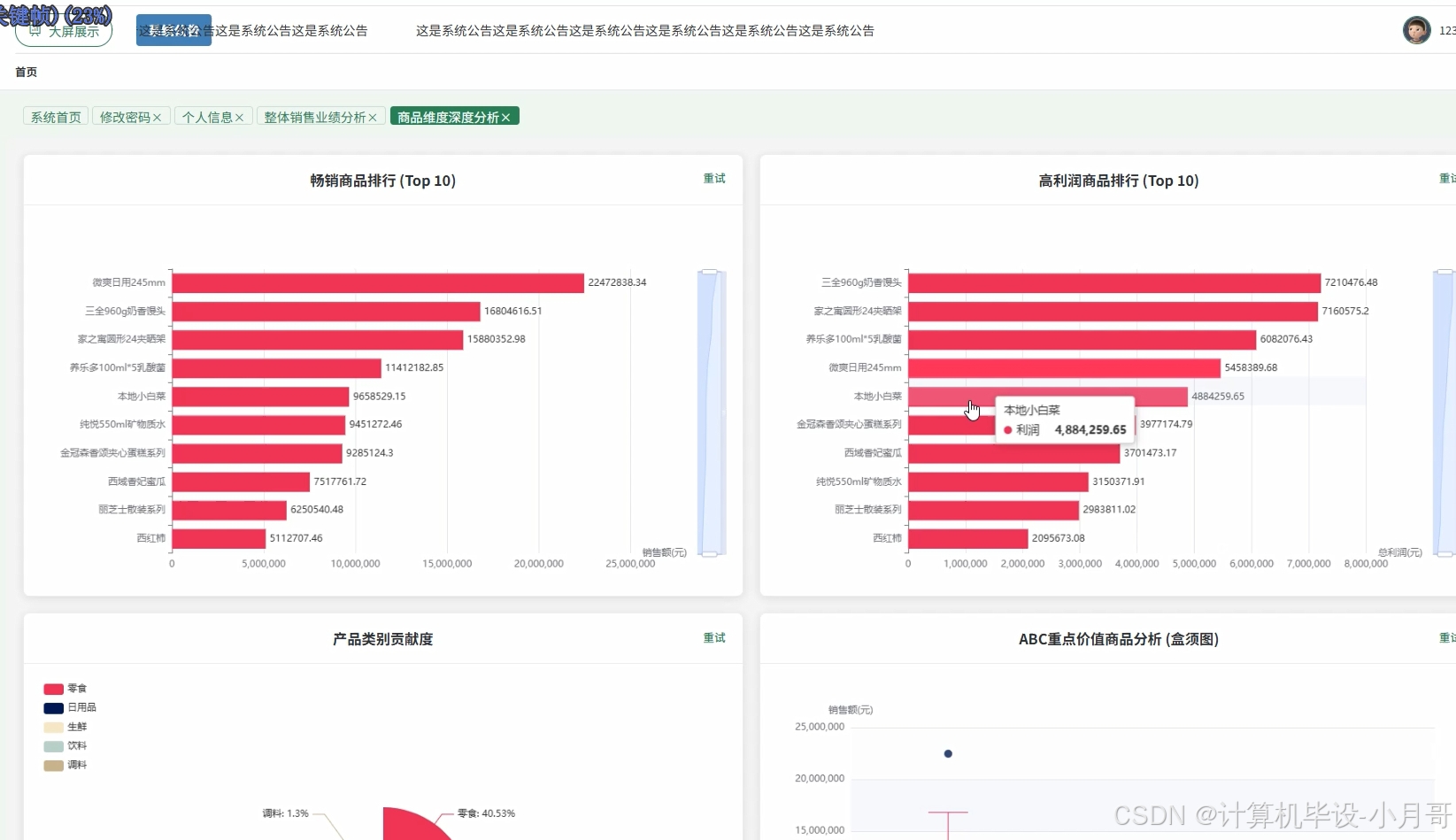Click the value label 6082076.43
1456x840 pixels.
tap(1286, 339)
